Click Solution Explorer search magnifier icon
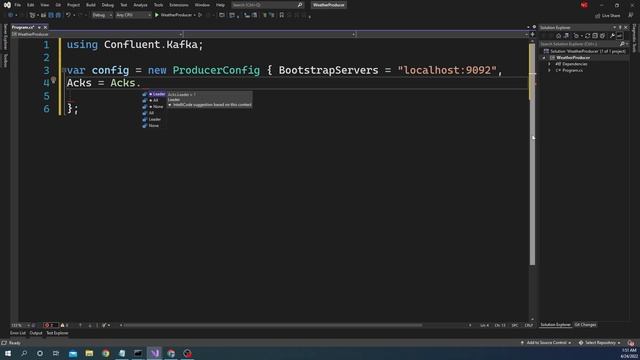Screen dimensions: 640x360 click(622, 44)
